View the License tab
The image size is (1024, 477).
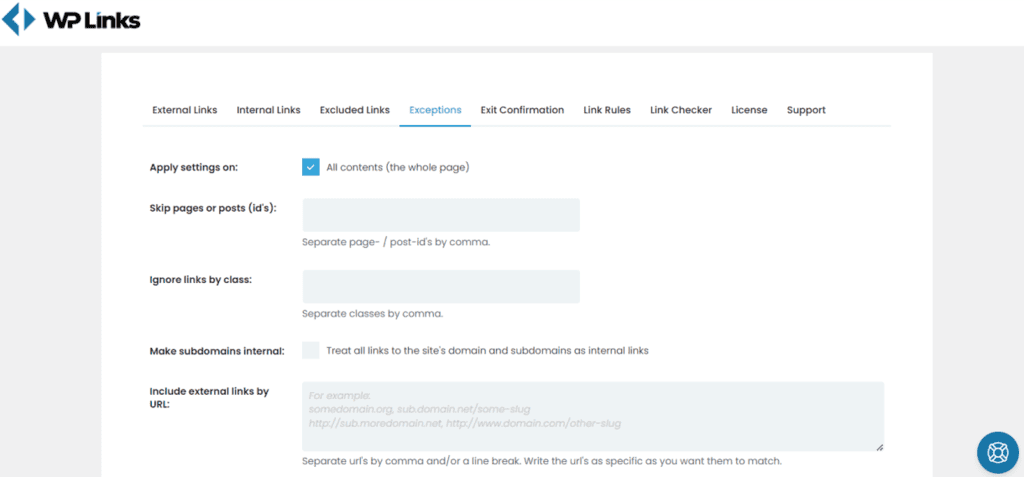(x=749, y=110)
